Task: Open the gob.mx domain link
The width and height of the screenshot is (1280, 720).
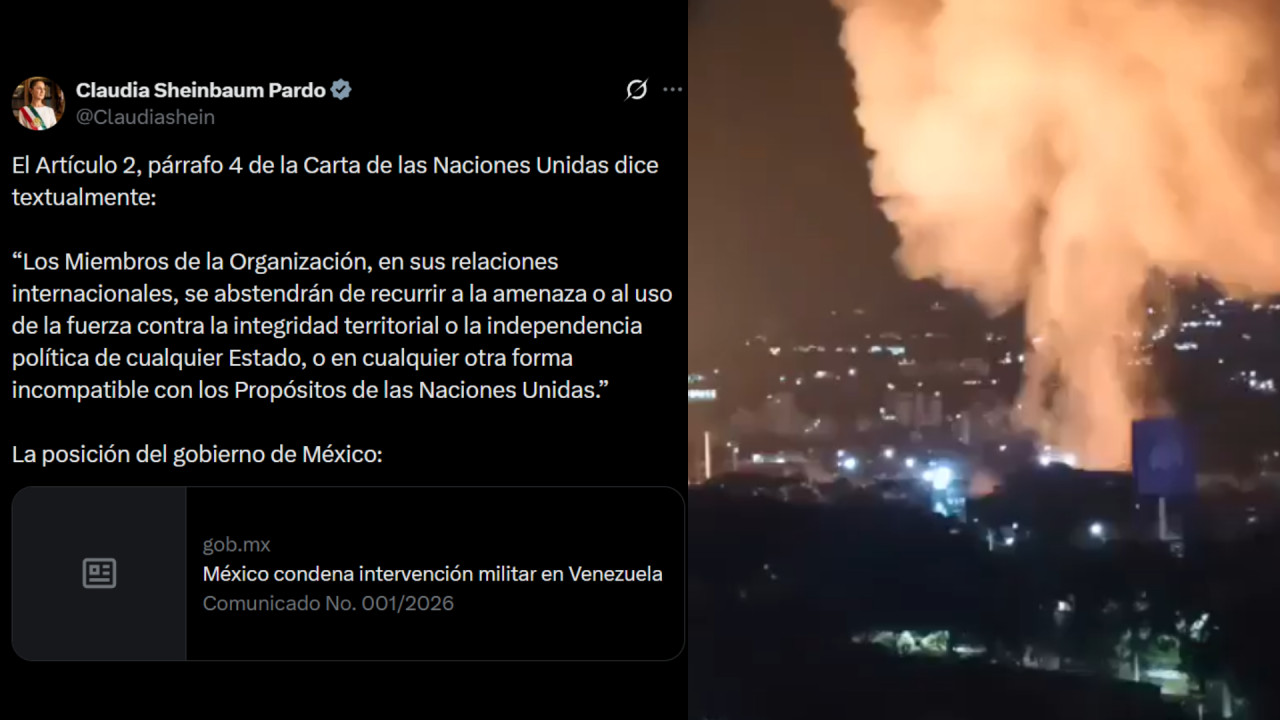Action: [237, 545]
